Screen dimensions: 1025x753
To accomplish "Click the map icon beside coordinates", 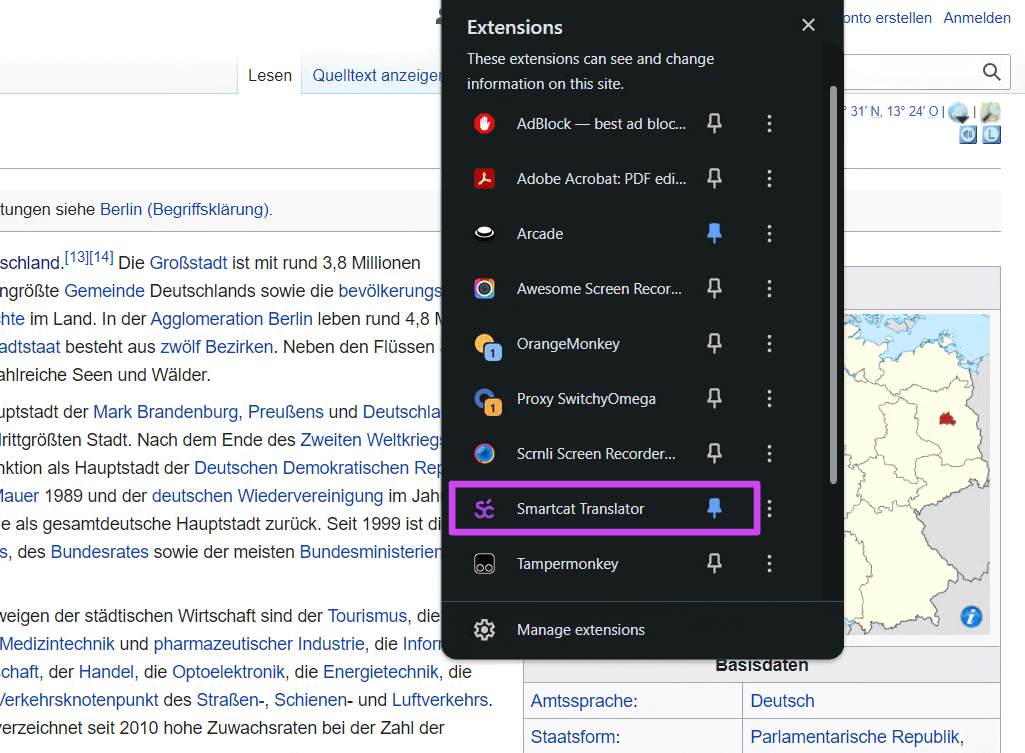I will point(990,112).
